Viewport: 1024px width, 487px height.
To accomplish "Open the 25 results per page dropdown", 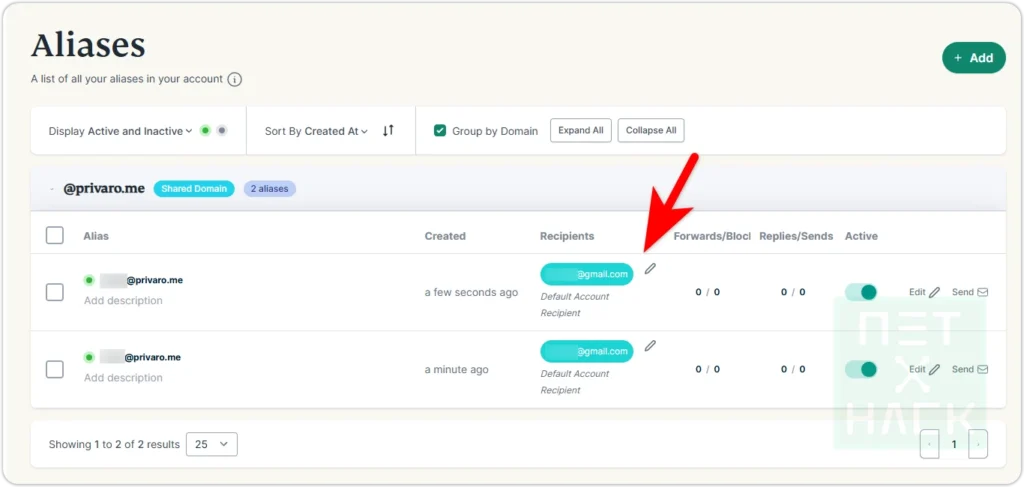I will pos(212,444).
